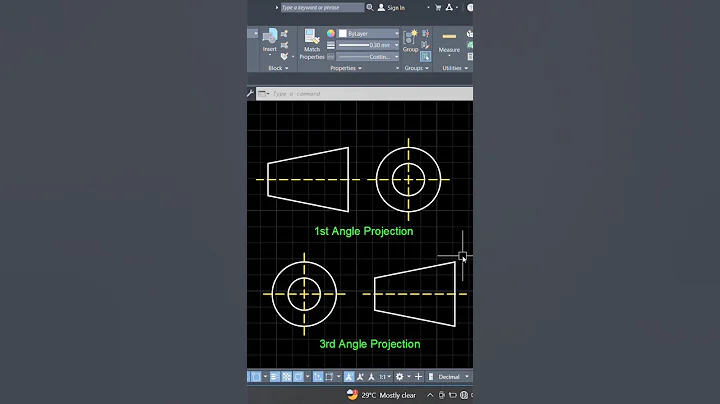Screen dimensions: 720x404
Task: Toggle annotation objects visibility icon
Action: [349, 377]
